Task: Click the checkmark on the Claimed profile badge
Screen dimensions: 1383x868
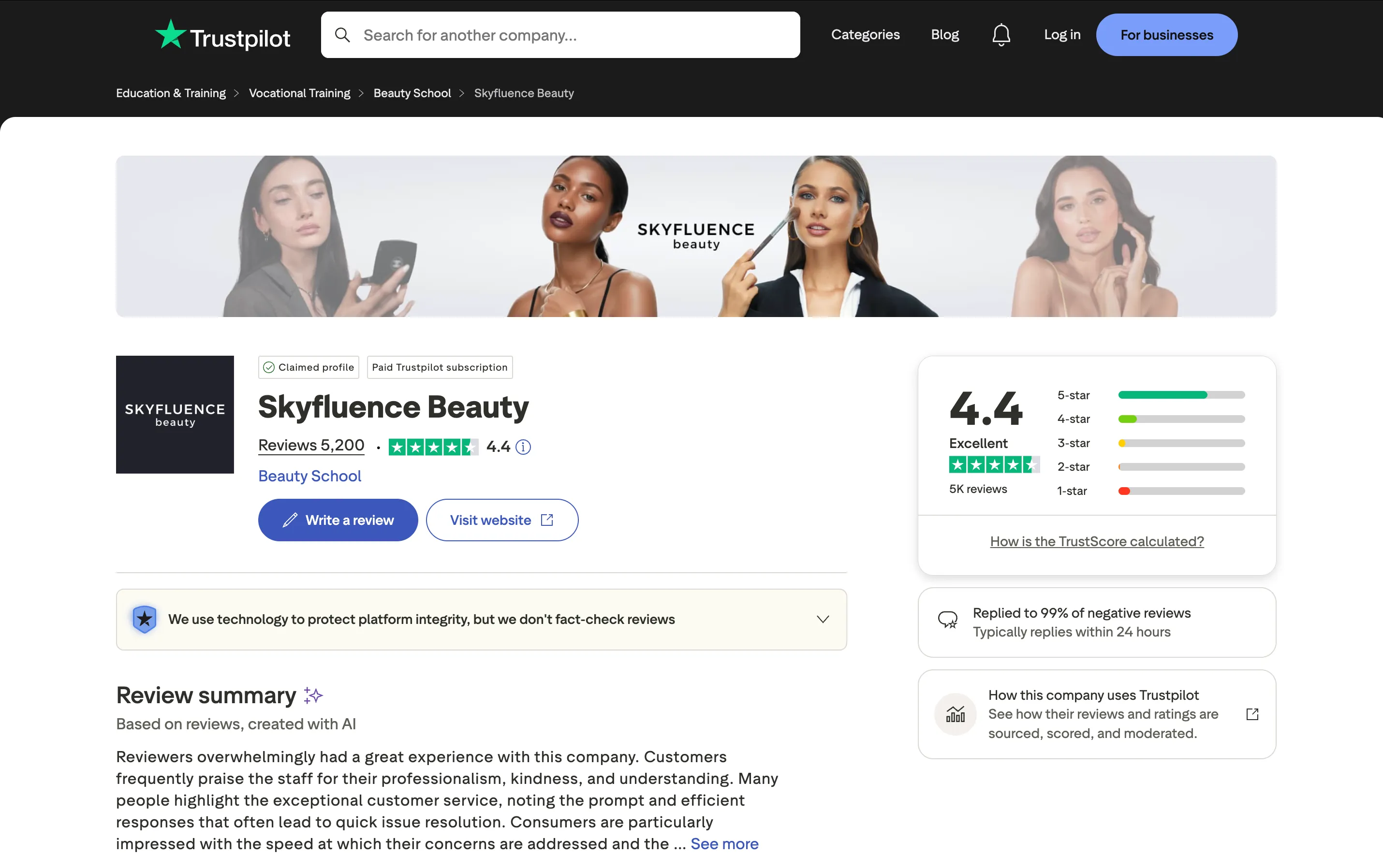Action: tap(269, 367)
